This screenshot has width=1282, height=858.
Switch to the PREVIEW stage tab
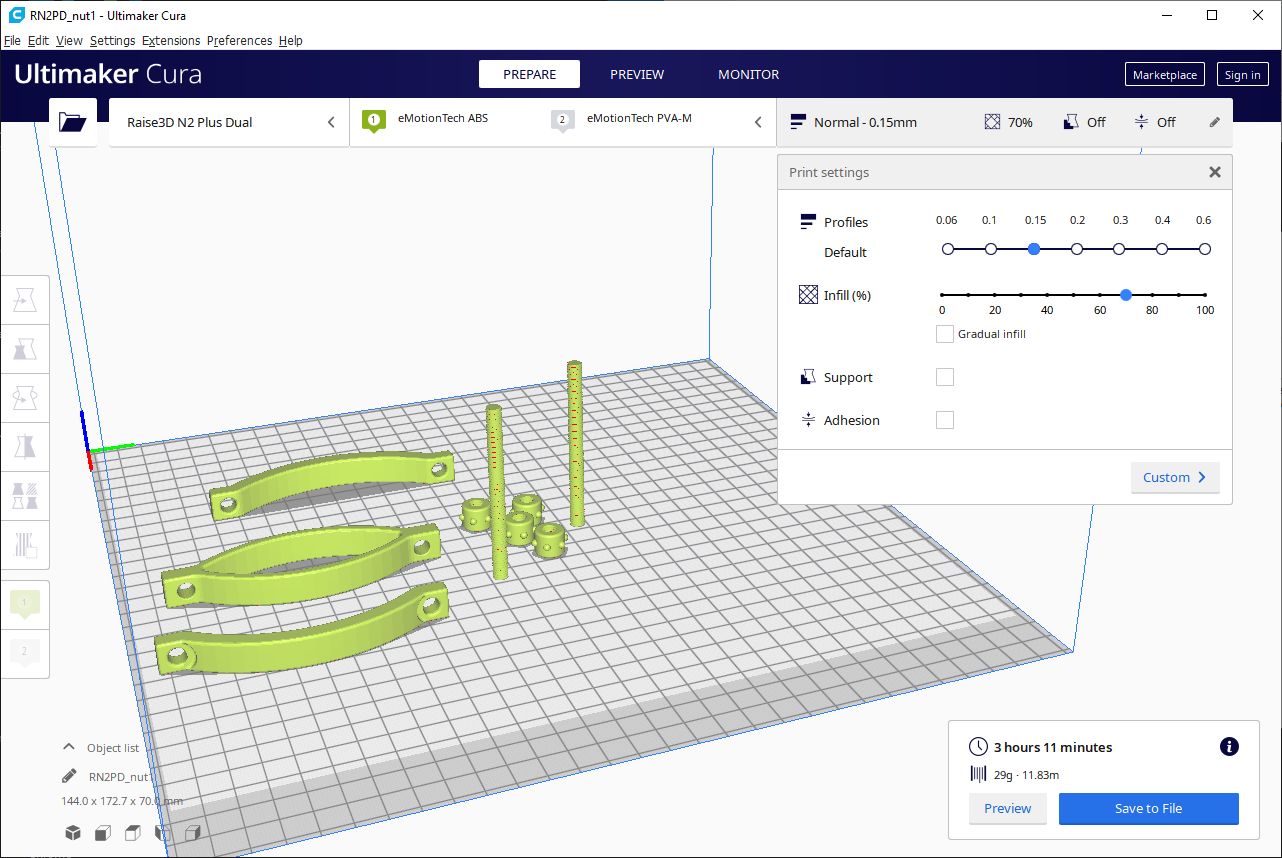(x=637, y=74)
